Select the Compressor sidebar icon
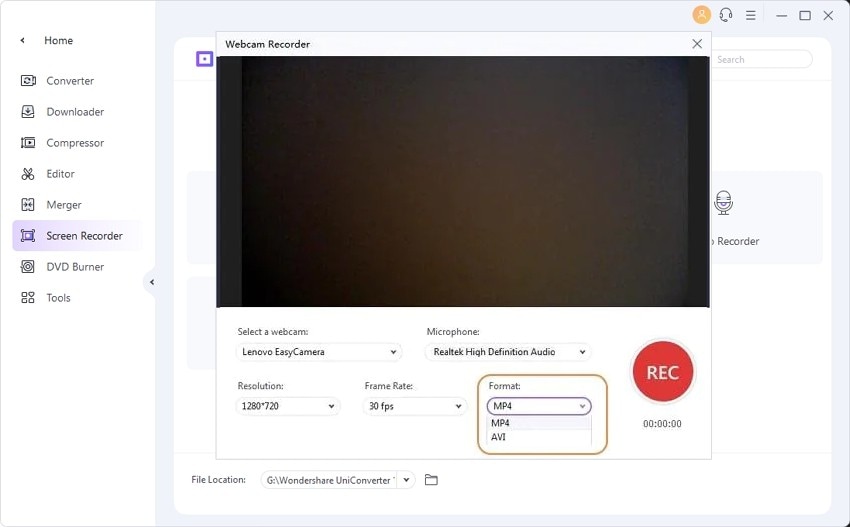The width and height of the screenshot is (850, 527). (x=28, y=143)
